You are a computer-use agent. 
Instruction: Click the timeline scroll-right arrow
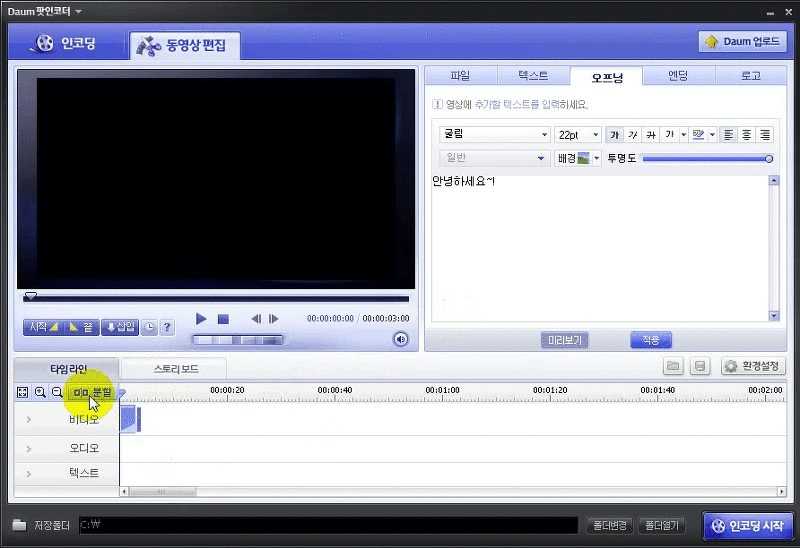point(782,492)
